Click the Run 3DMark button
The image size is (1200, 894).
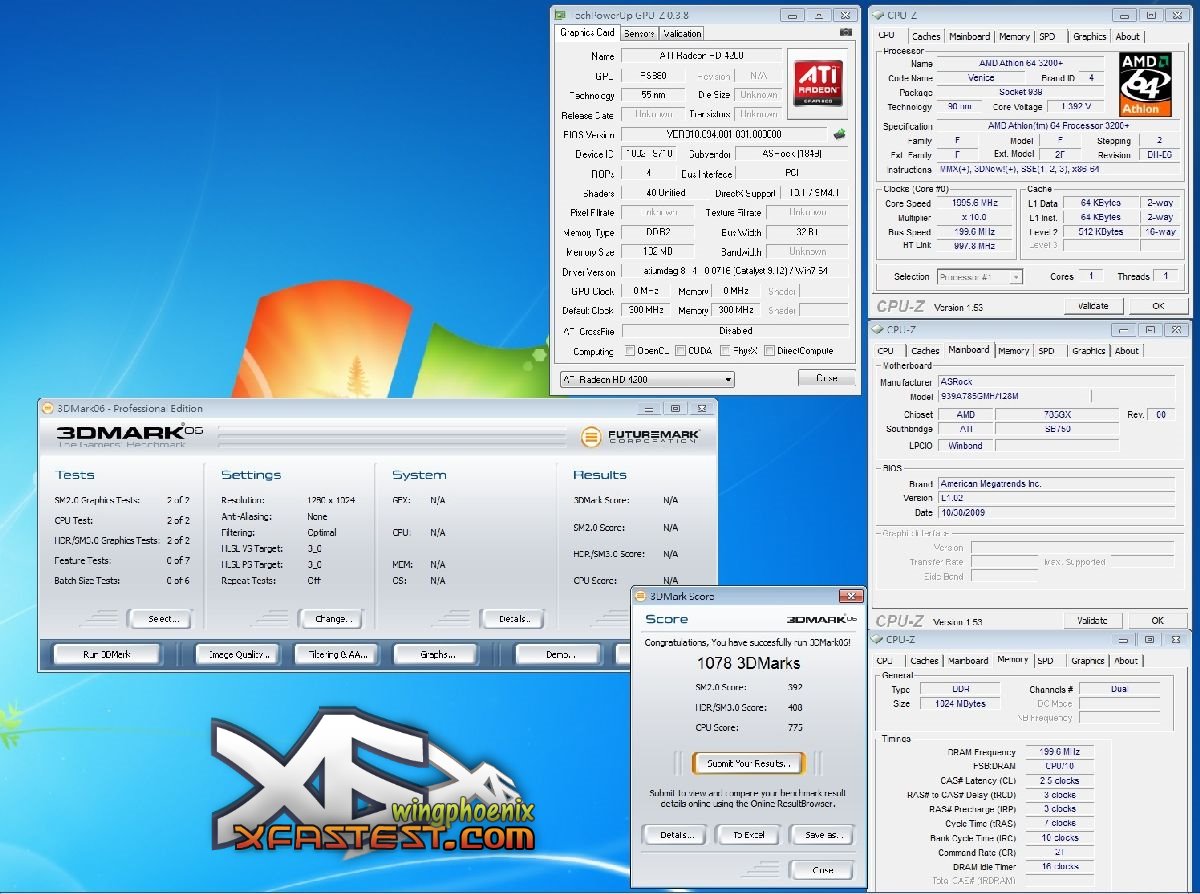(106, 654)
